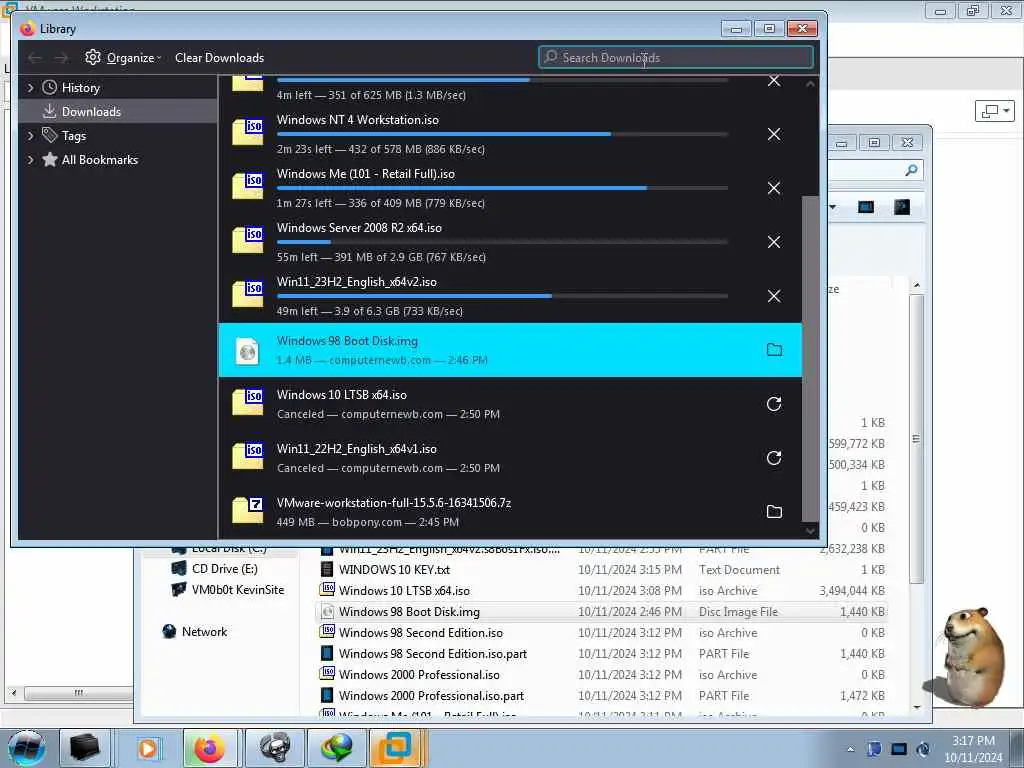This screenshot has height=768, width=1024.
Task: Click the Win11_23H2 download progress bar
Action: pos(502,296)
